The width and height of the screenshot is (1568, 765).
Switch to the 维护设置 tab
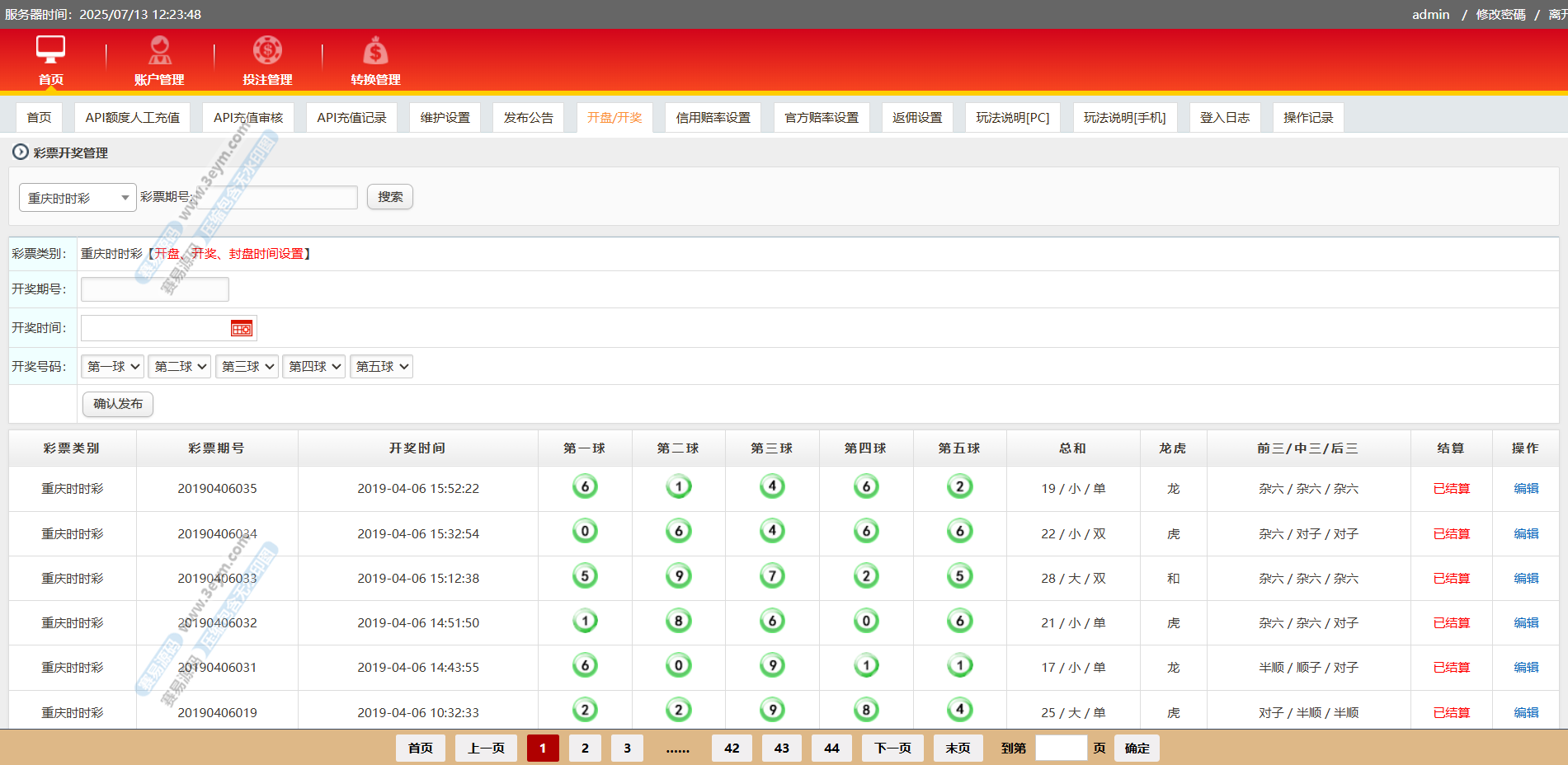[445, 118]
